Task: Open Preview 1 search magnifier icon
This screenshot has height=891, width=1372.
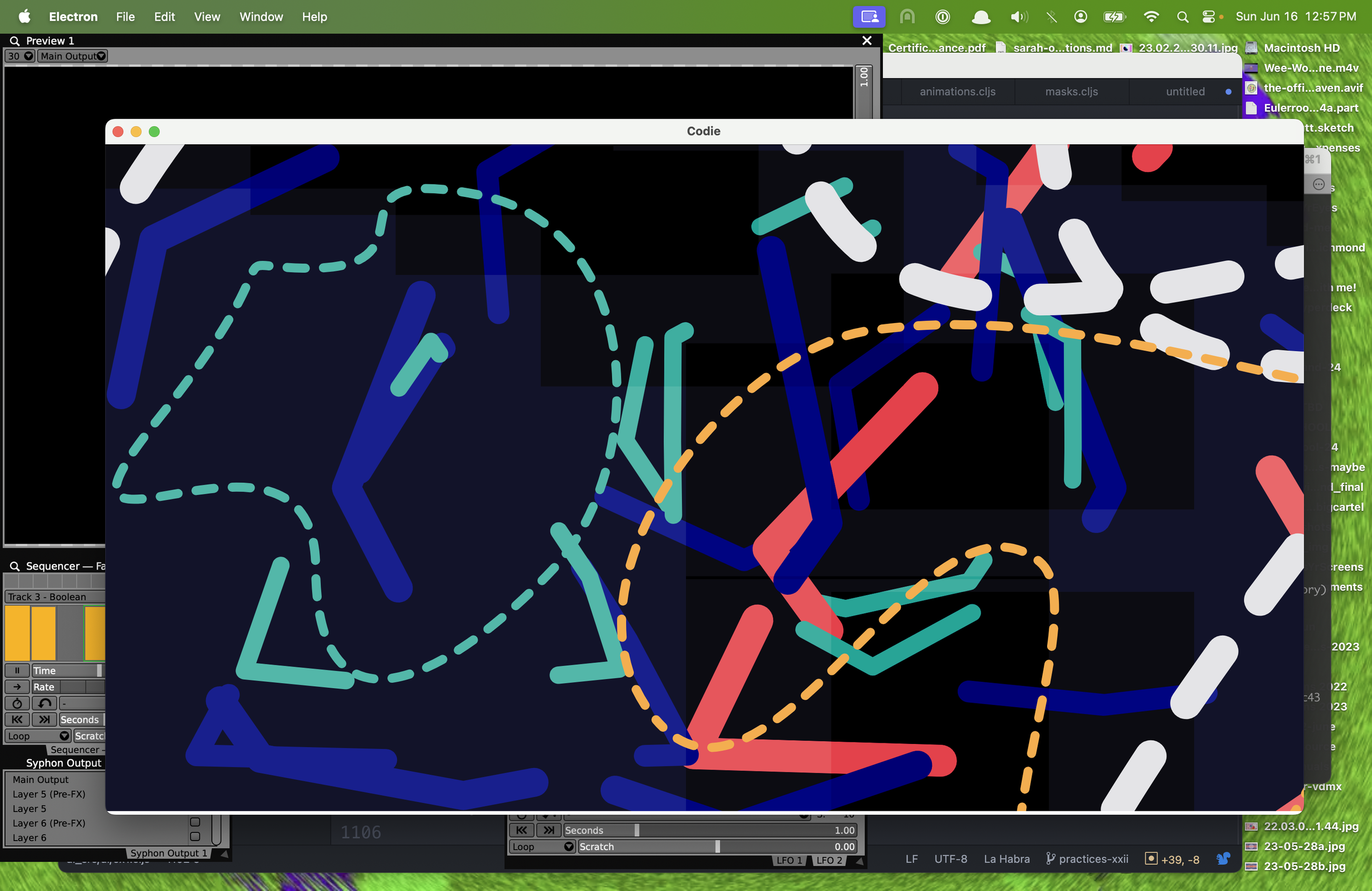Action: (15, 41)
